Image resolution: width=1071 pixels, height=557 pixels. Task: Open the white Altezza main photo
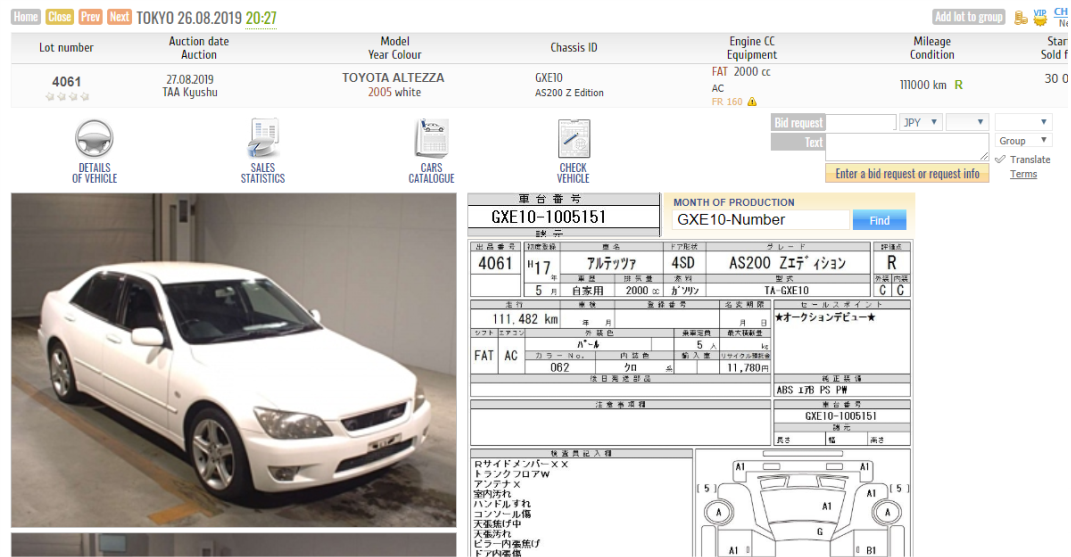[x=234, y=359]
